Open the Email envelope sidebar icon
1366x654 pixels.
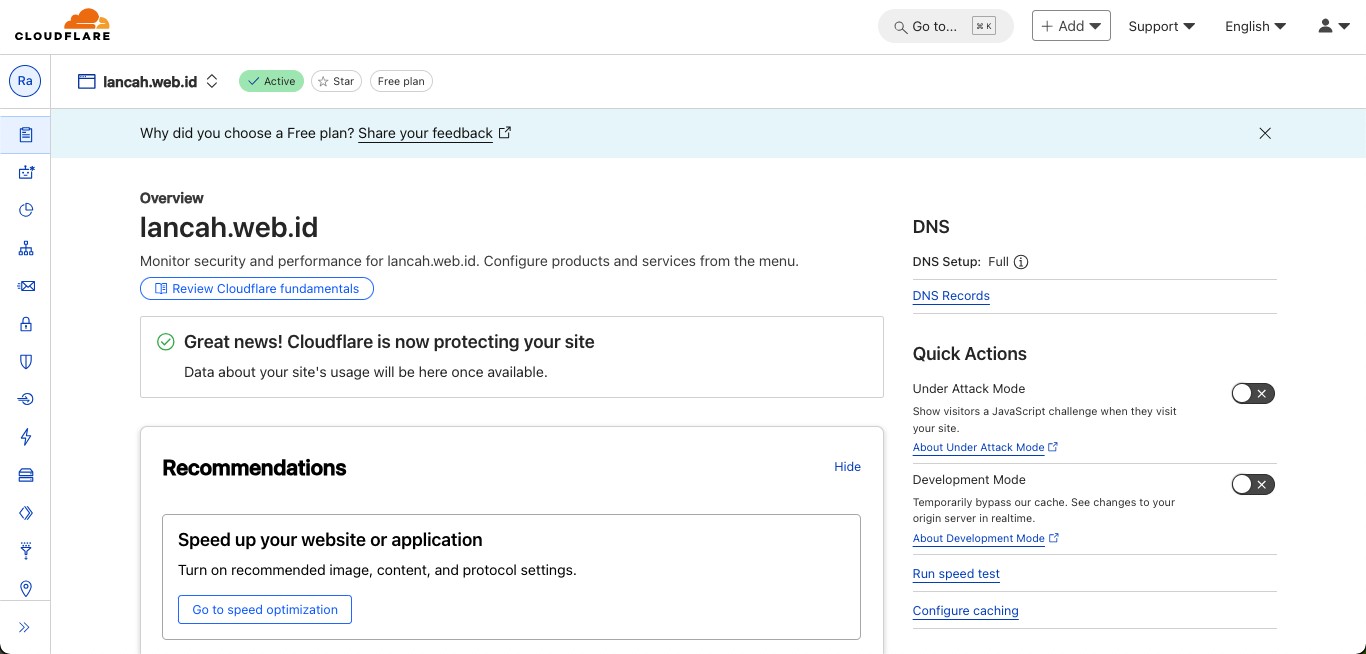pos(26,286)
